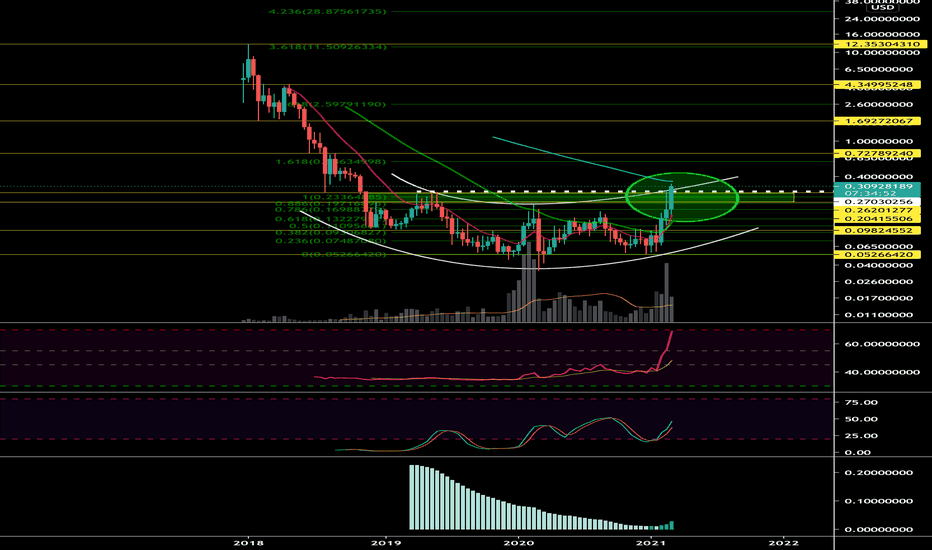Click the first tall bar of bottom histogram
Image resolution: width=932 pixels, height=550 pixels.
click(x=411, y=497)
